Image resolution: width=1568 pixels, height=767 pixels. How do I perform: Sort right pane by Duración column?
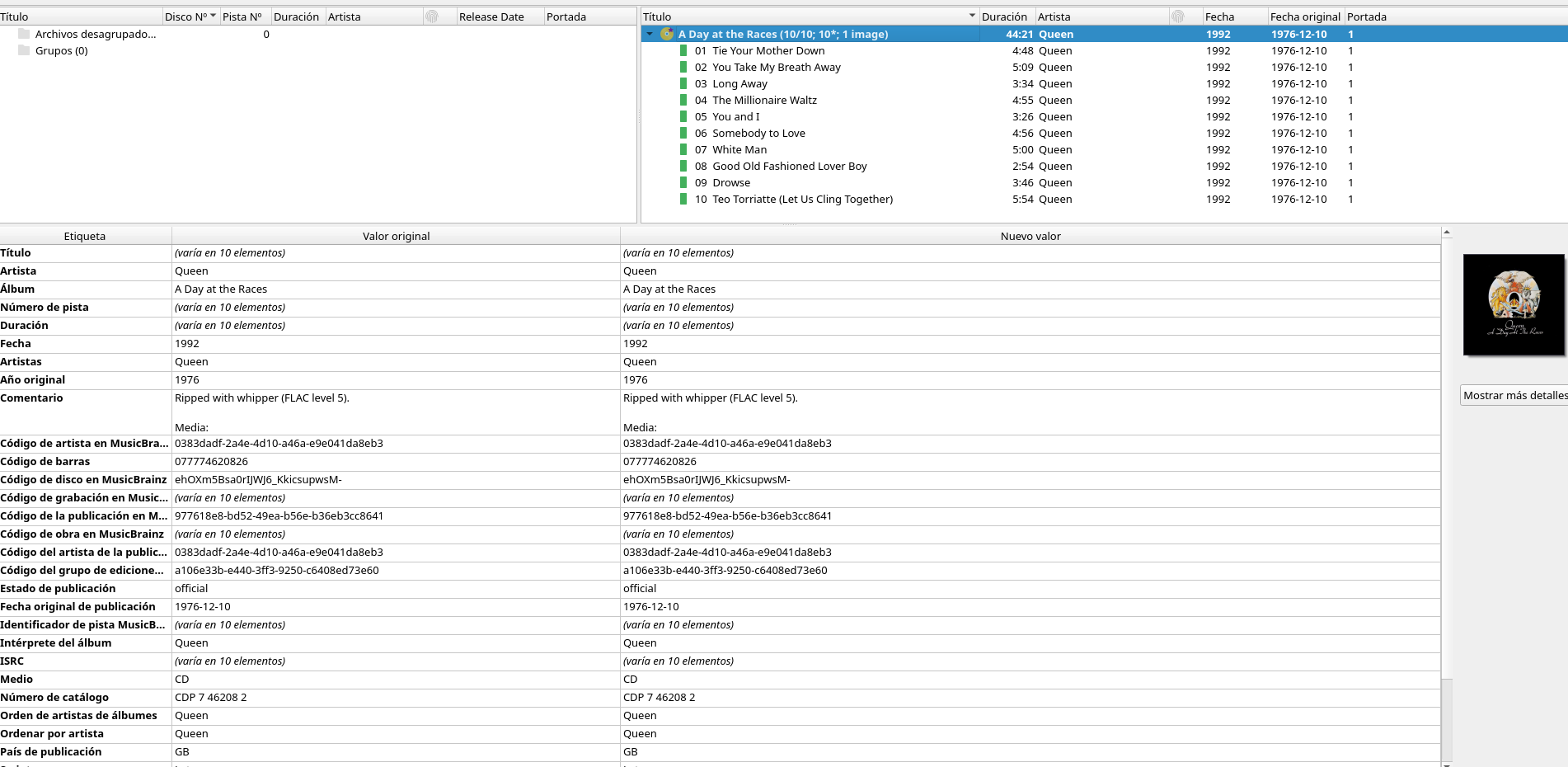pyautogui.click(x=1007, y=16)
